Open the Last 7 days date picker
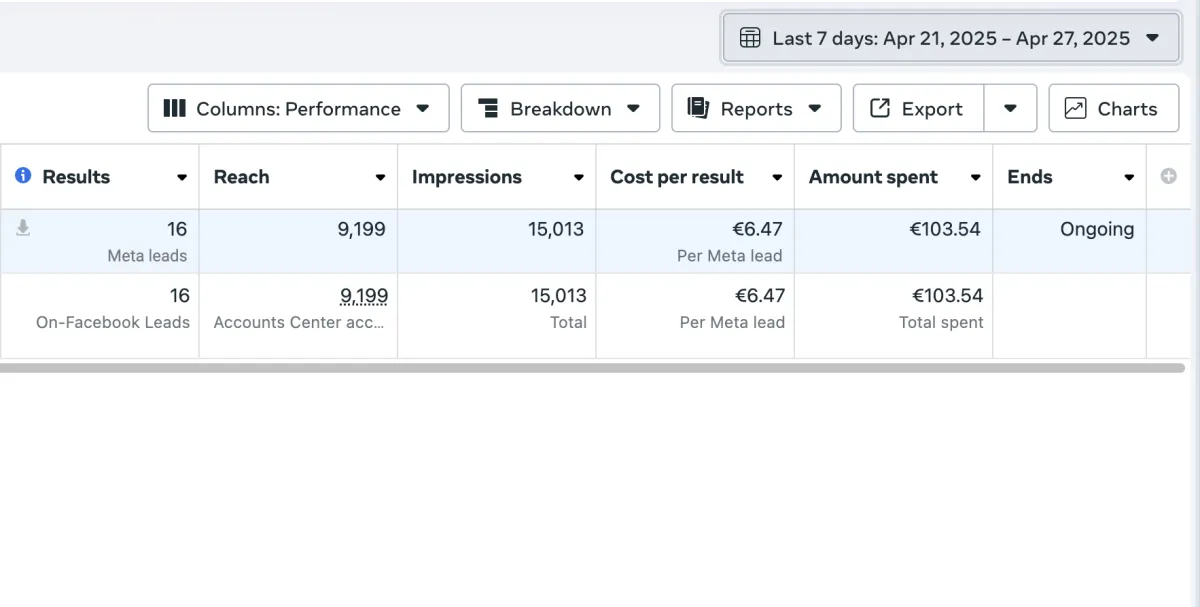The image size is (1200, 607). [x=950, y=38]
